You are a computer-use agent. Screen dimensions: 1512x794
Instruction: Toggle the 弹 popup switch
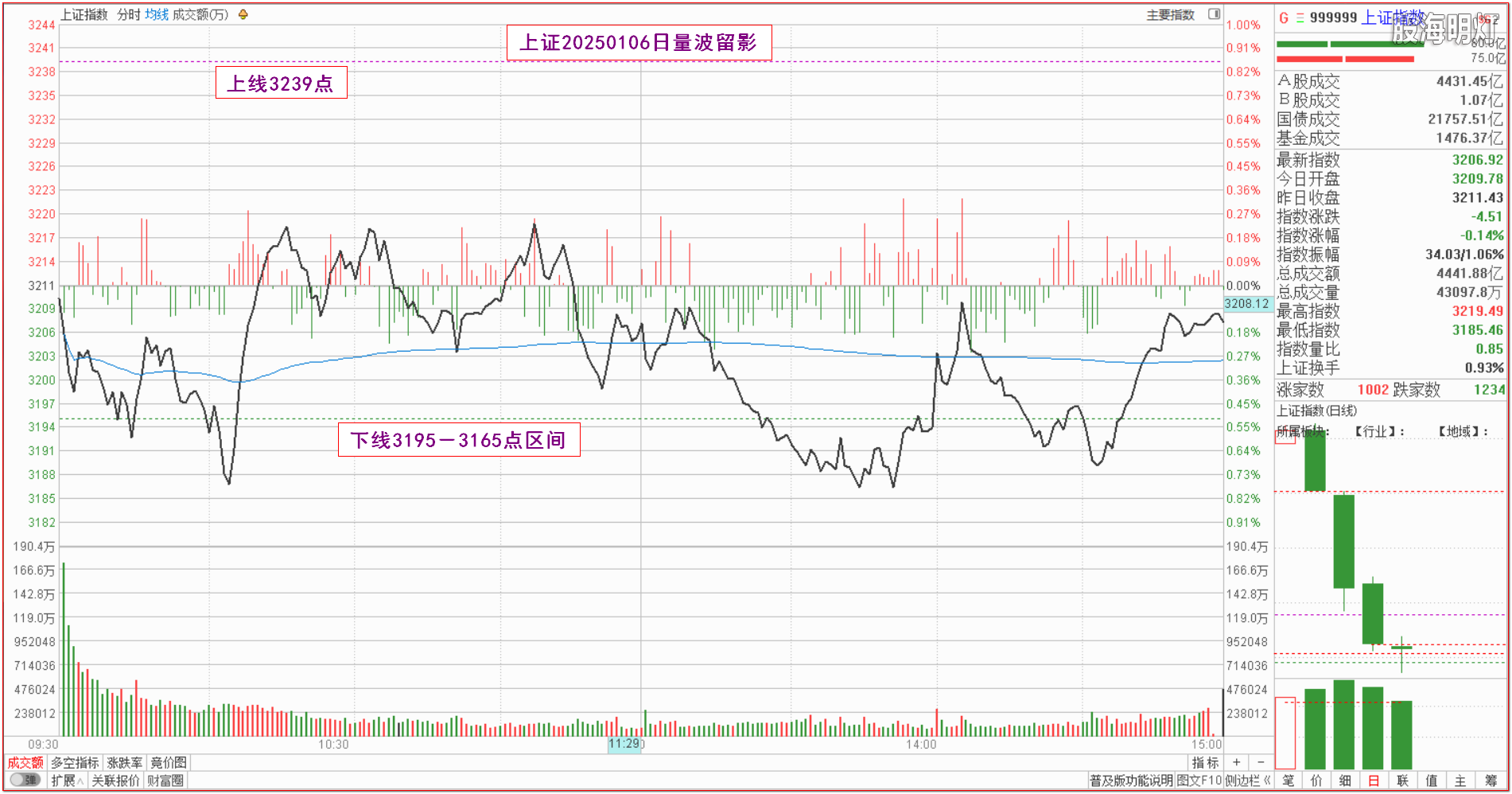[25, 780]
